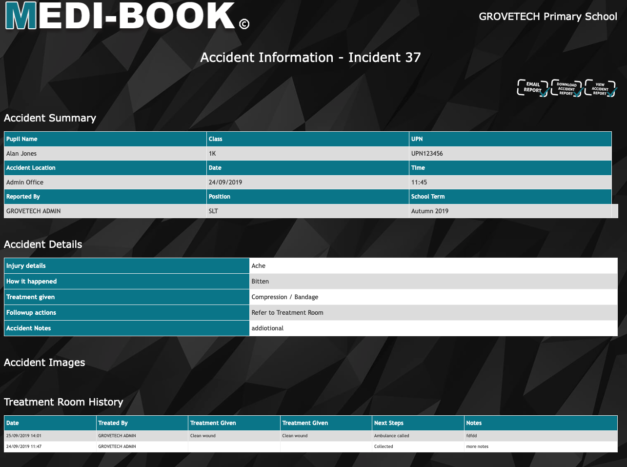Select the 25/09/2019 14:01 treatment entry
The height and width of the screenshot is (467, 627).
pyautogui.click(x=26, y=436)
